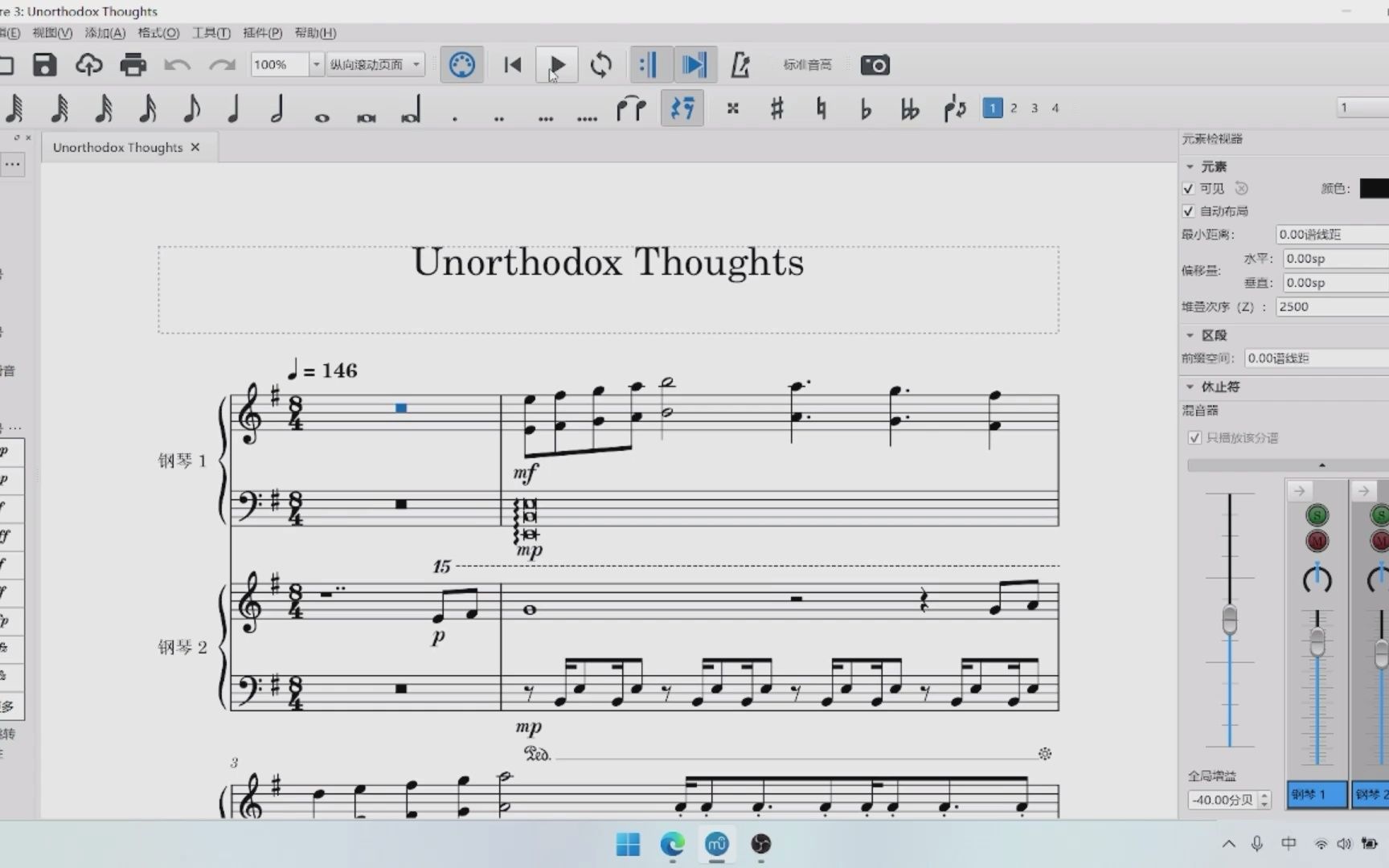Viewport: 1389px width, 868px height.
Task: Start playback with the play button
Action: (556, 64)
